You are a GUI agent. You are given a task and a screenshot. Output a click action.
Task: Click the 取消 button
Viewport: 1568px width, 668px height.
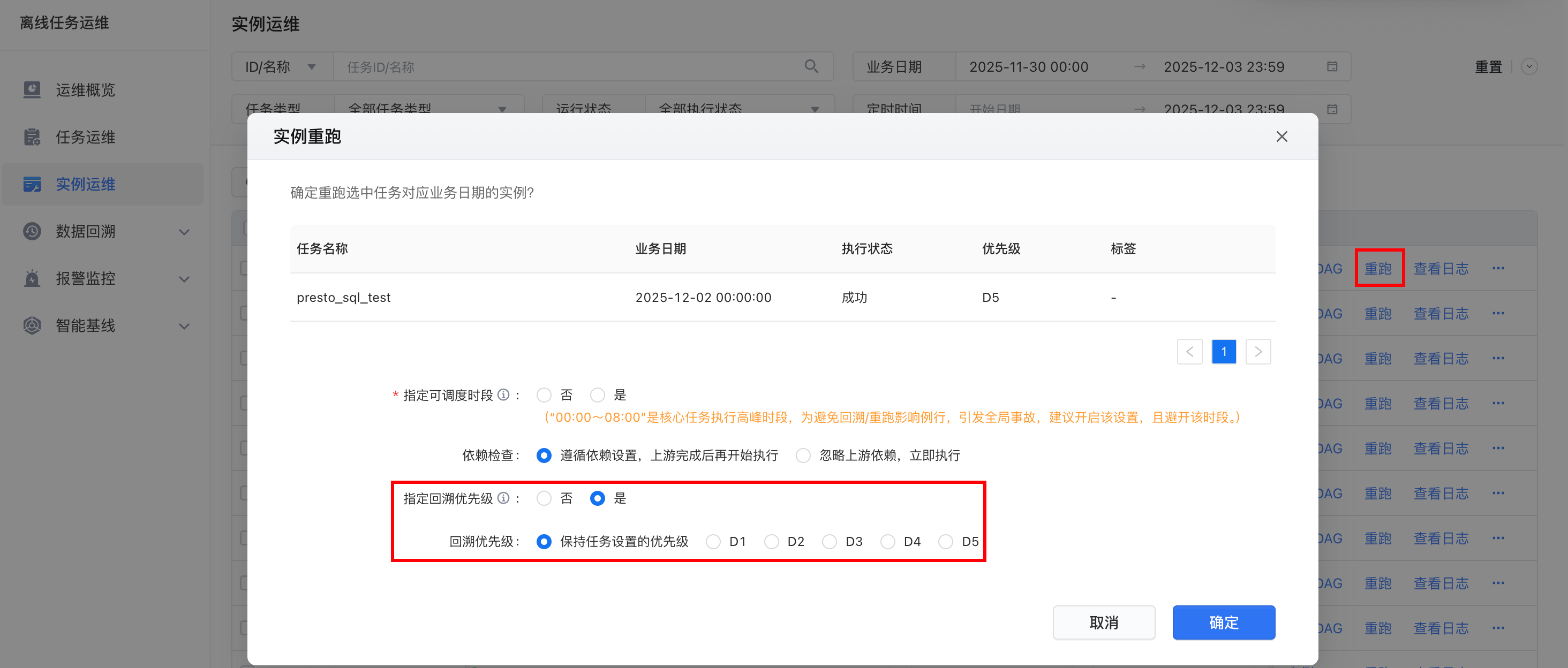coord(1104,623)
